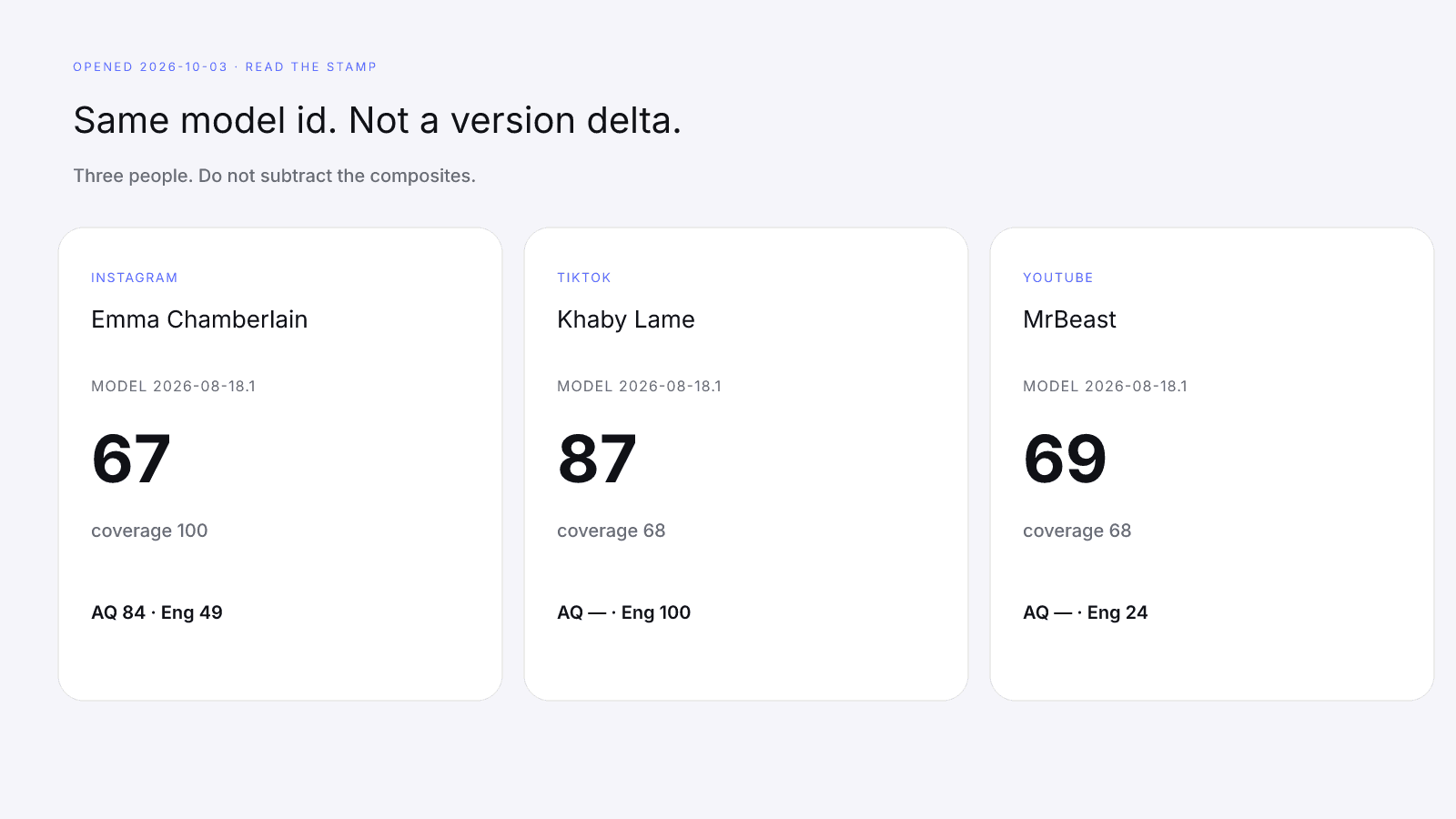Viewport: 1456px width, 819px height.
Task: Select the INSTAGRAM label
Action: pos(135,278)
